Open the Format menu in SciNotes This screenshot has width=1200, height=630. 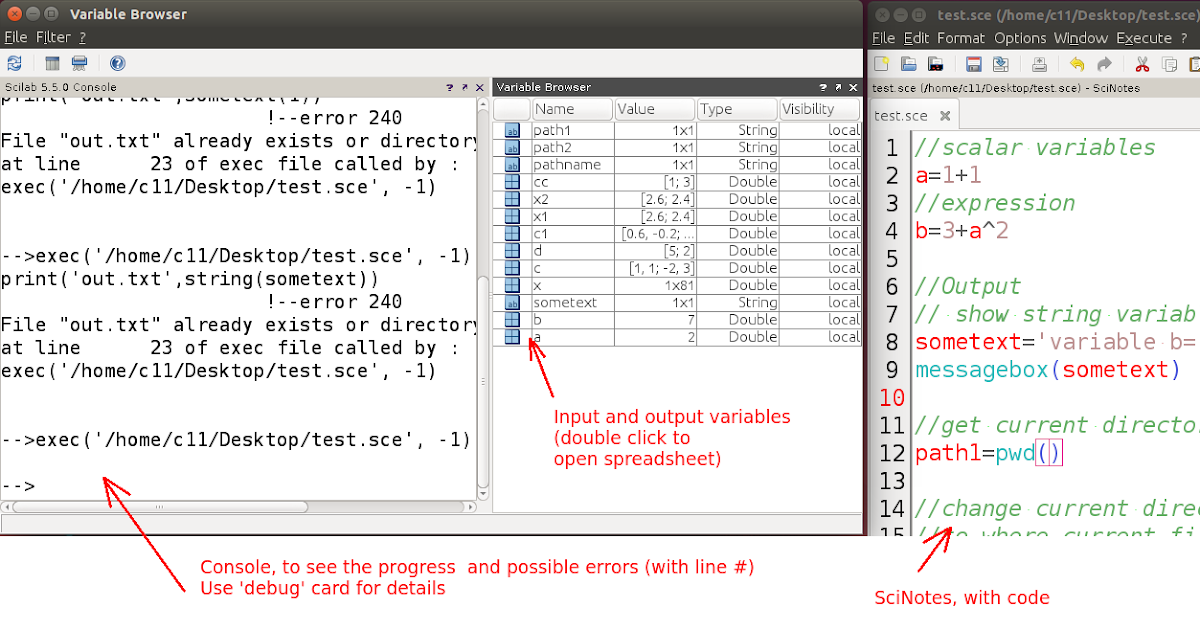(961, 38)
